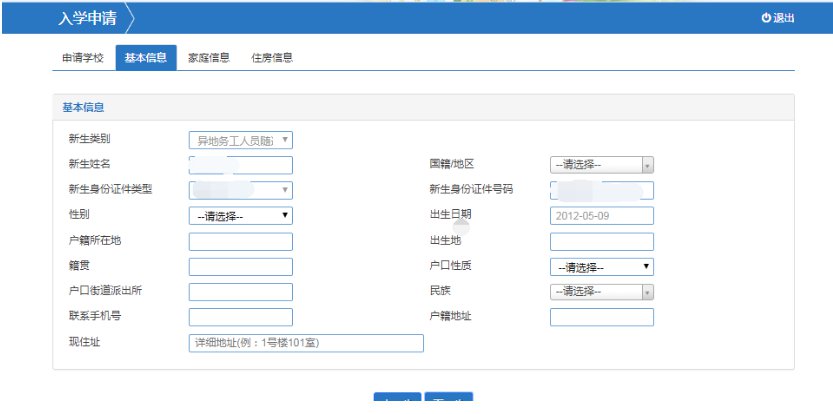The width and height of the screenshot is (833, 414).
Task: Click the 退出 logout power icon
Action: (767, 18)
